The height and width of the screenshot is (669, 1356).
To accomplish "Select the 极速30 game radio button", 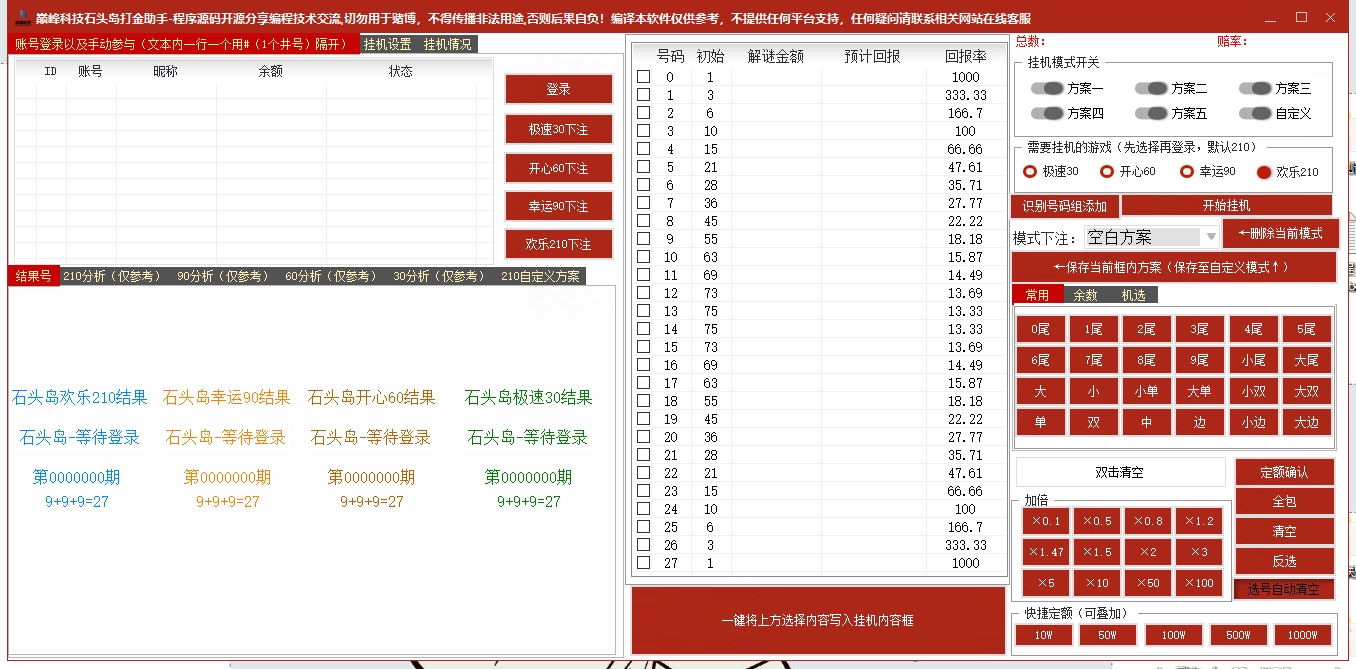I will click(x=1029, y=171).
